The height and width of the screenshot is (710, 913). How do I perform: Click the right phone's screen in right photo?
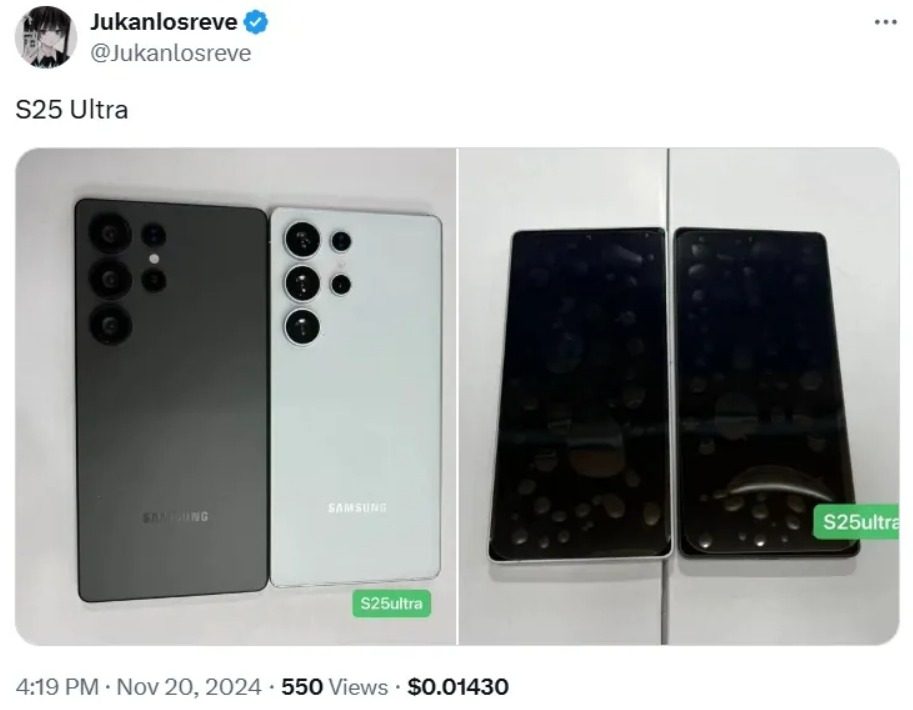coord(766,393)
